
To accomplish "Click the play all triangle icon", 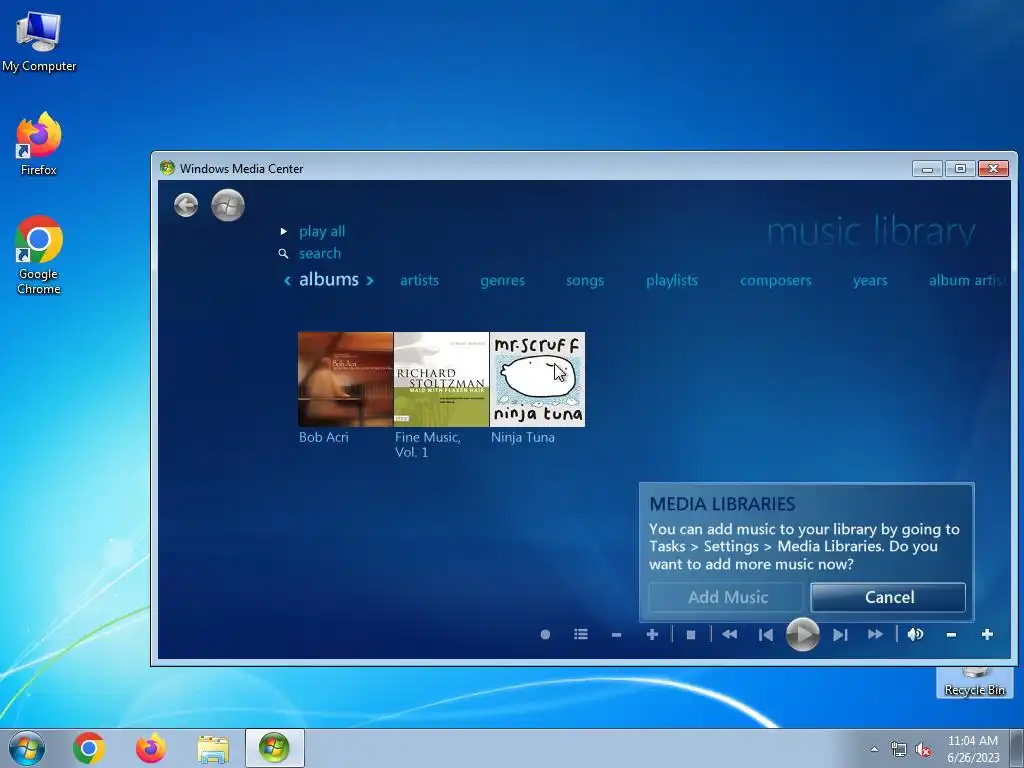I will [283, 231].
